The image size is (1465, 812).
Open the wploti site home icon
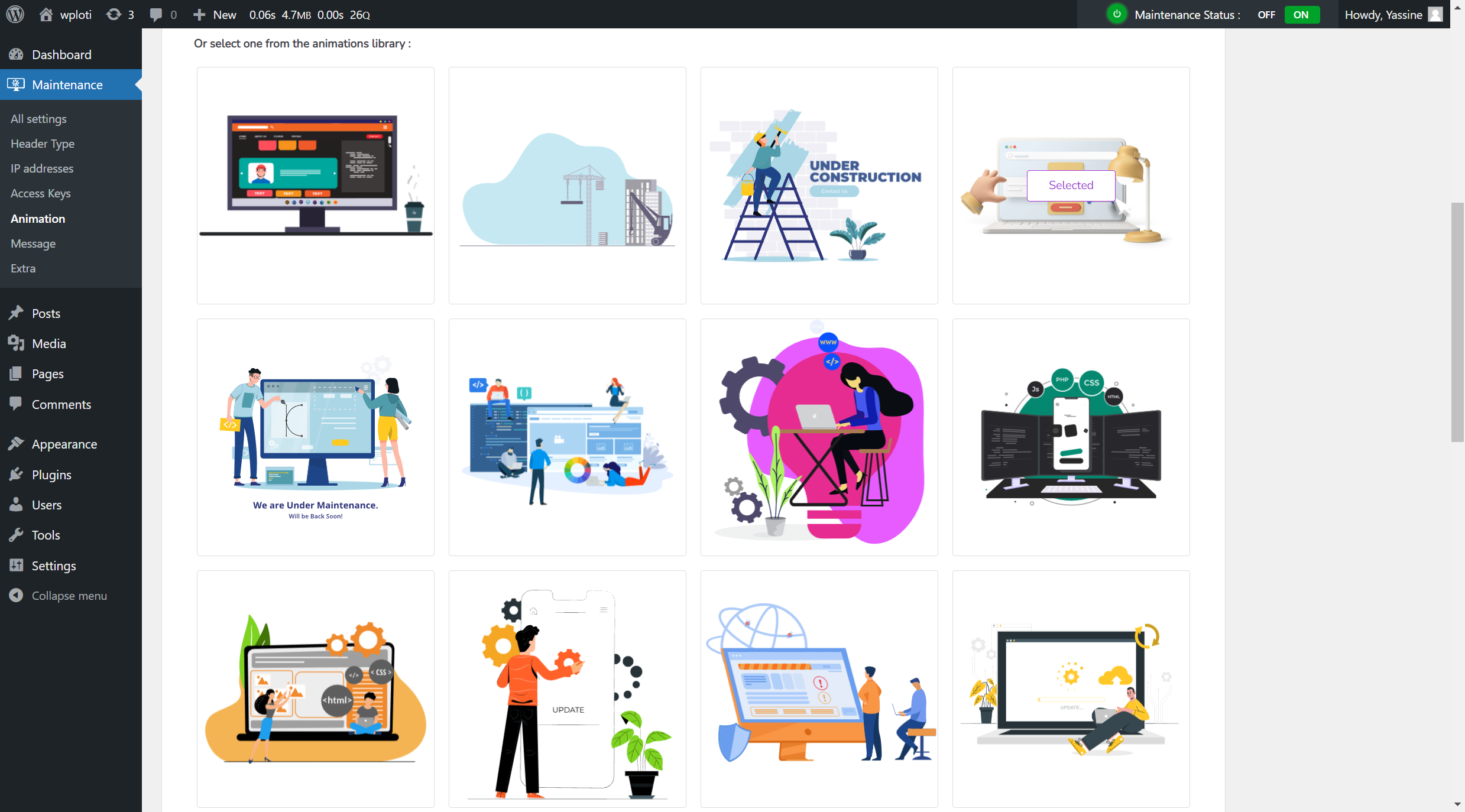click(46, 14)
